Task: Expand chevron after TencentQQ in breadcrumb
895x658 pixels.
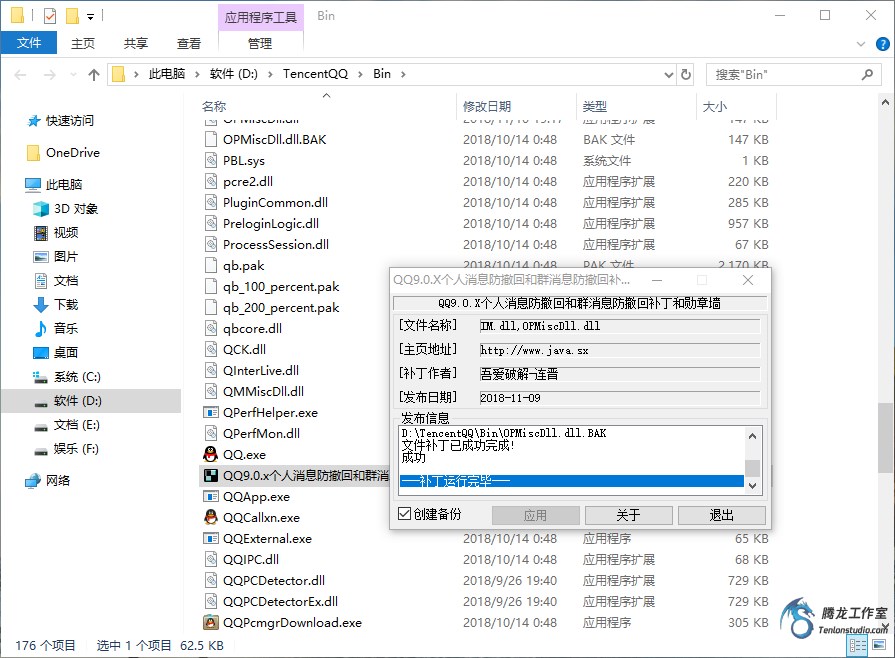Action: click(360, 74)
